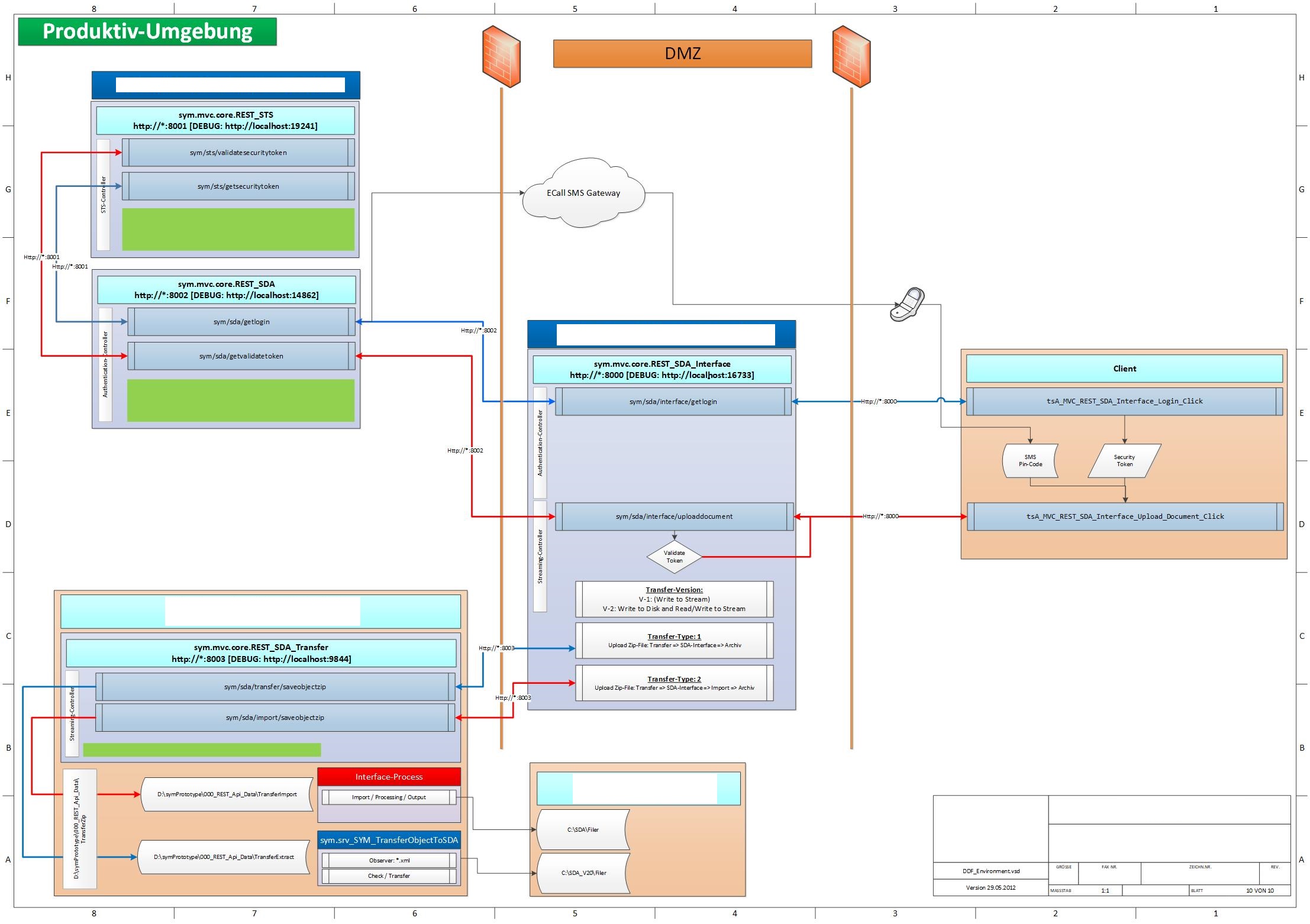
Task: Select tsA_MVC_REST_SDA_Interface_Upload_Document_Click box
Action: click(1125, 516)
